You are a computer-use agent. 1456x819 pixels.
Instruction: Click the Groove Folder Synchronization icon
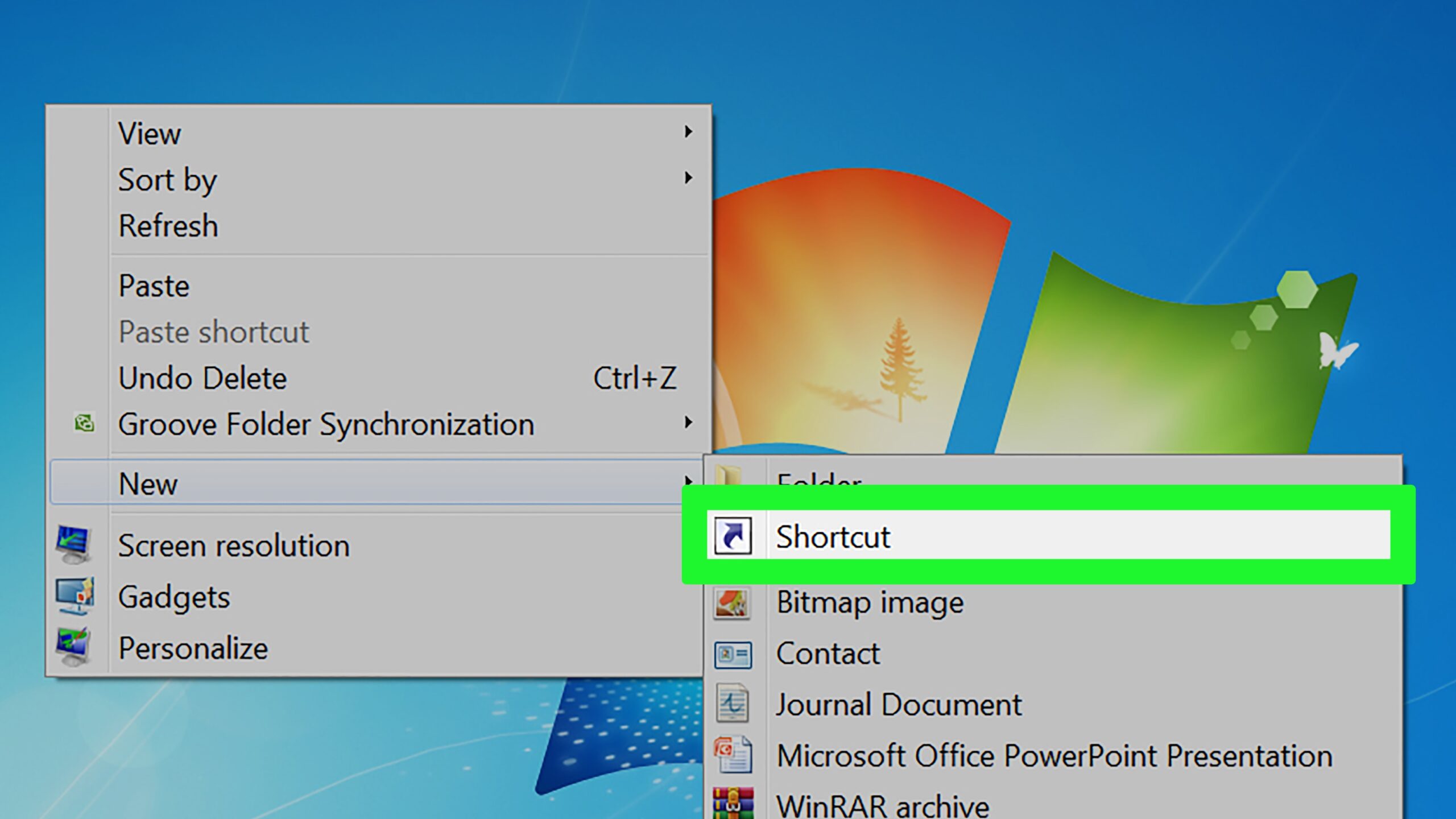tap(84, 423)
